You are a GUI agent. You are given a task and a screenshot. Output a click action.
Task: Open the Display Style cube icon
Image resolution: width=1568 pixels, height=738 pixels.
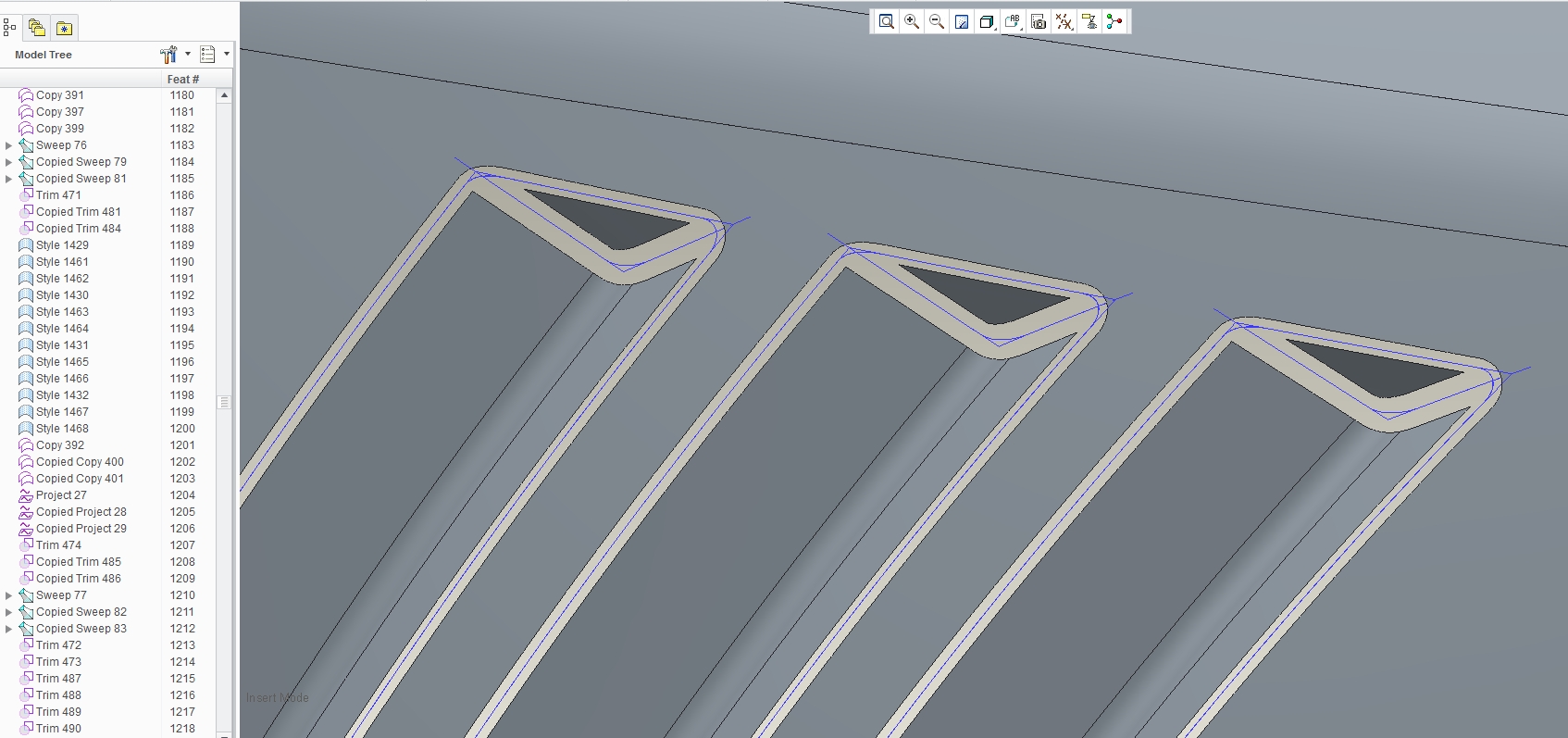987,21
